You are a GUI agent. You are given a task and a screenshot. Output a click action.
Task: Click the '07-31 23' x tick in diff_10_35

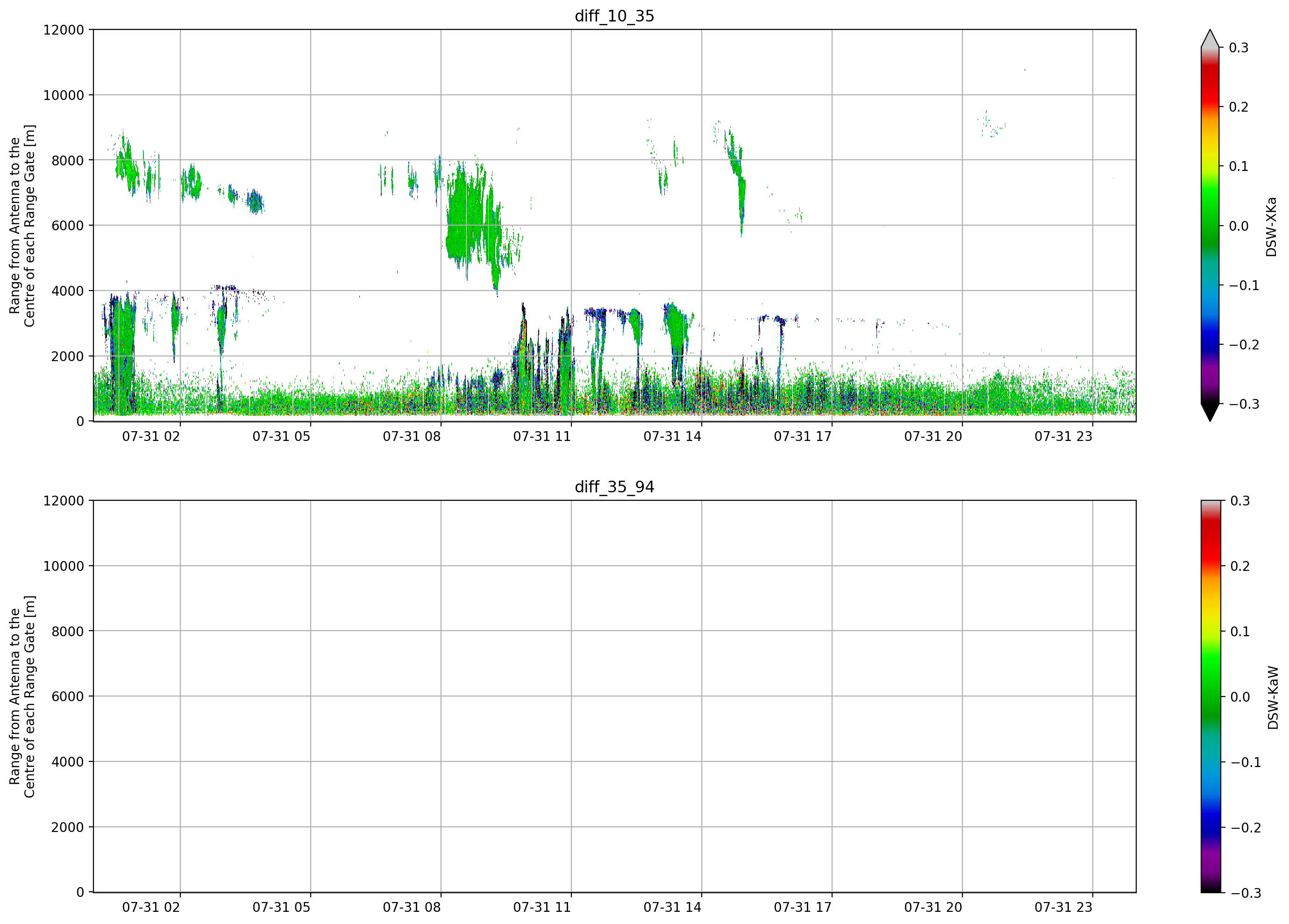pos(1063,436)
